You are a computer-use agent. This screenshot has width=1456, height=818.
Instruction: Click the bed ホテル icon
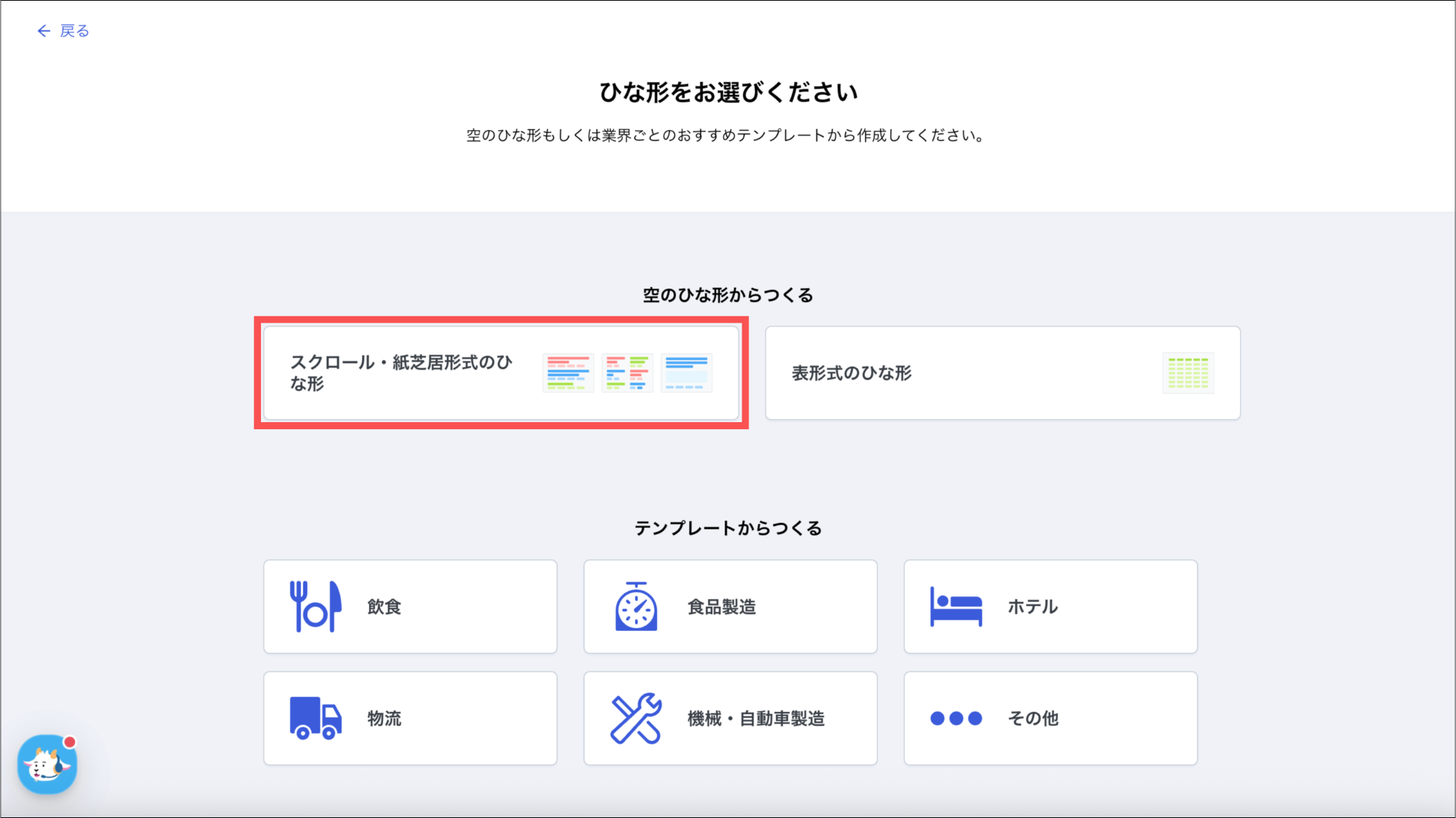click(955, 606)
